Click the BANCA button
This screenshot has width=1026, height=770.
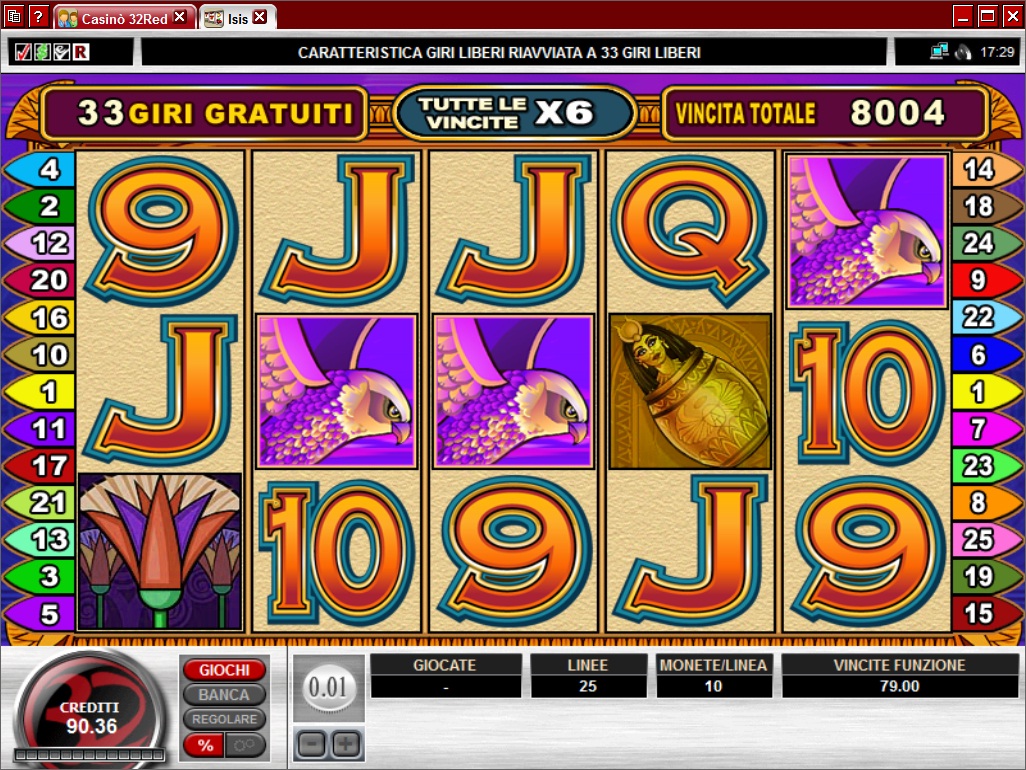[x=224, y=695]
